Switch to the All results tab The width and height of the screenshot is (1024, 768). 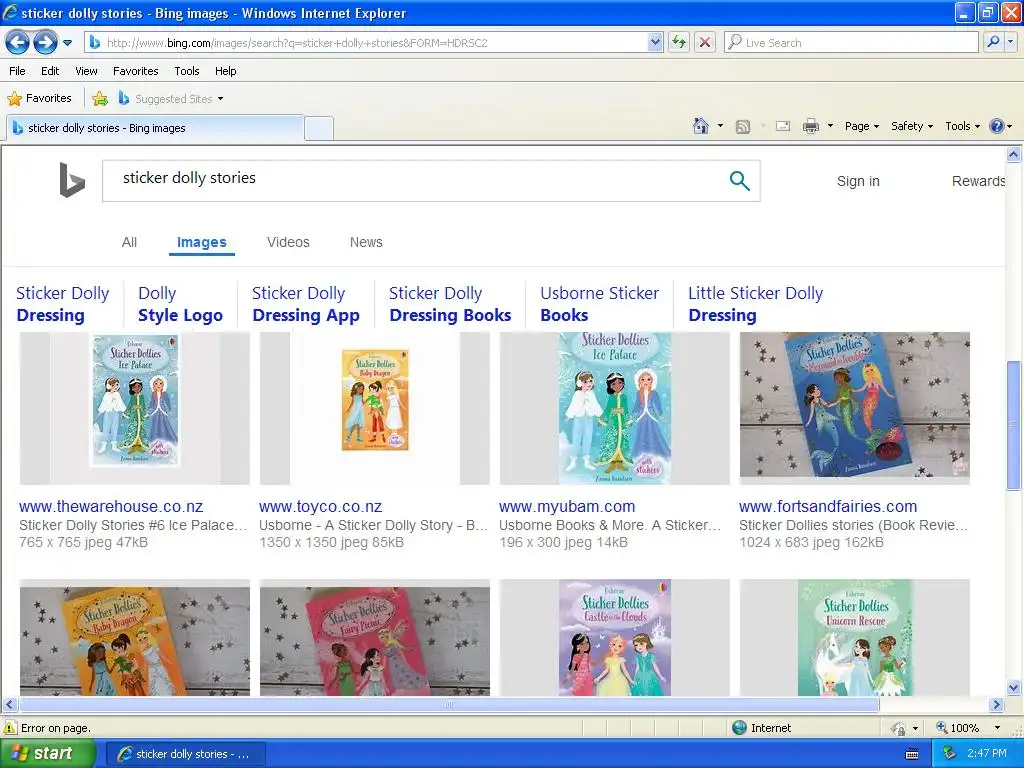(x=129, y=242)
